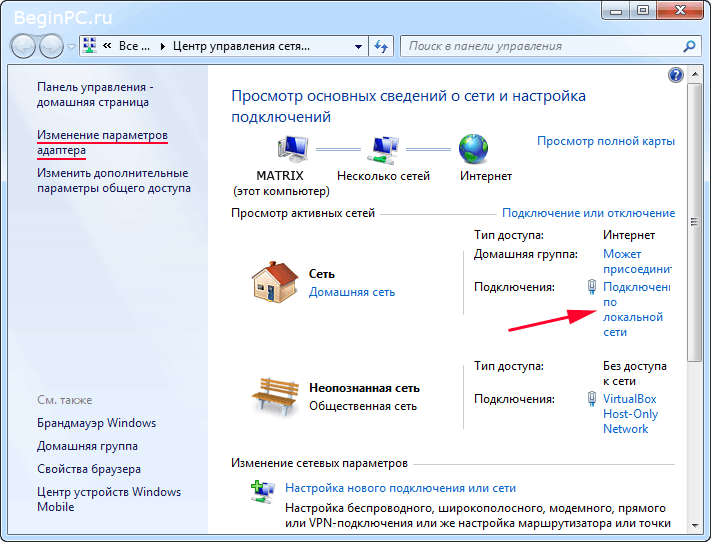
Task: Click the control panel search field
Action: tap(544, 46)
